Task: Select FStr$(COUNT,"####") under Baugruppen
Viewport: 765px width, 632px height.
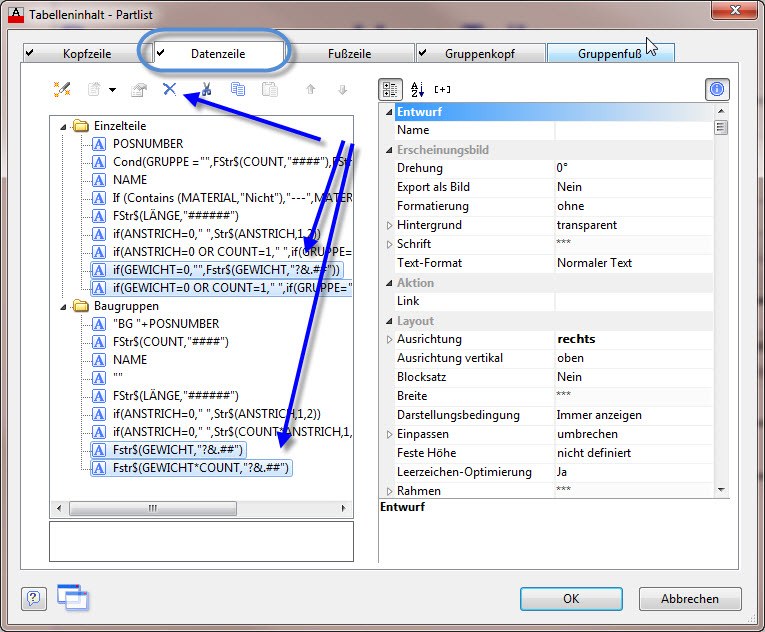Action: point(171,342)
